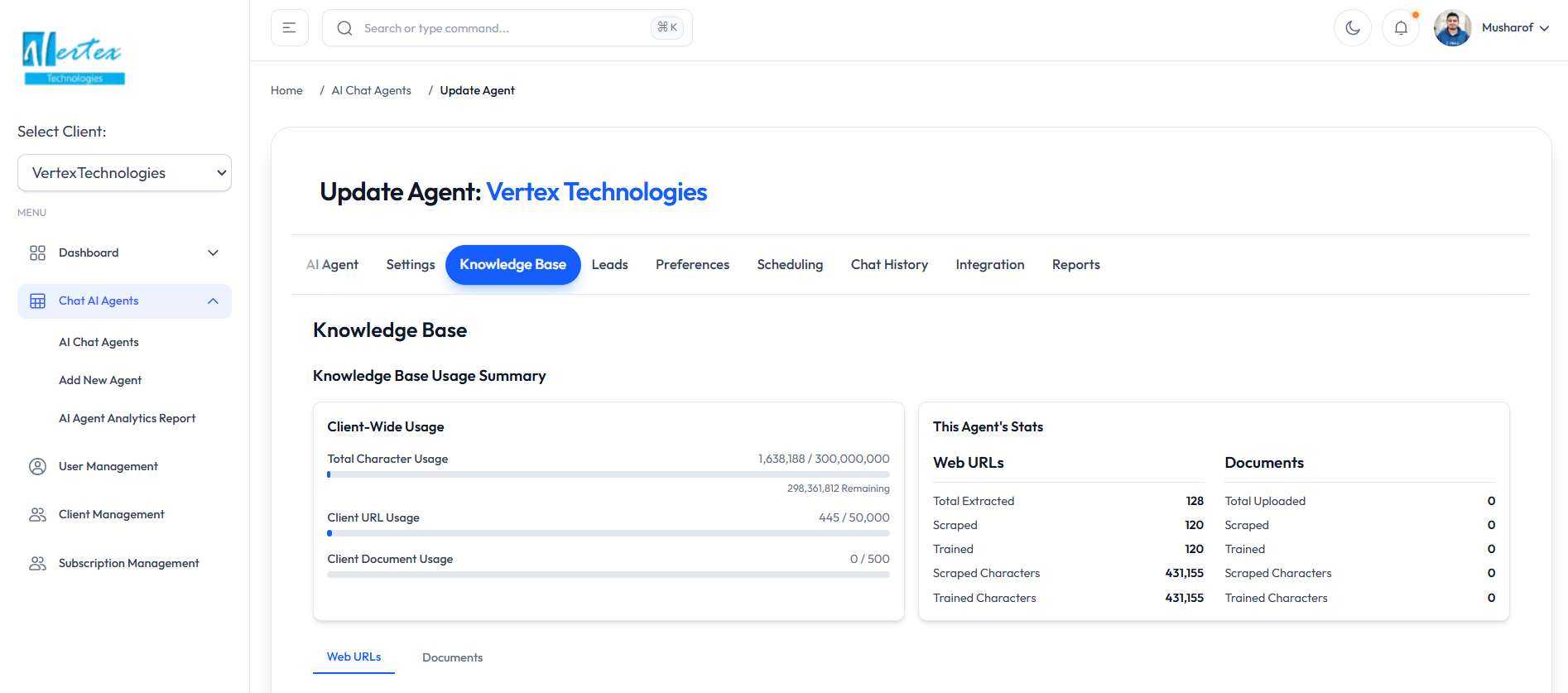1568x693 pixels.
Task: Click the Vertex Technologies logo
Action: [x=74, y=57]
